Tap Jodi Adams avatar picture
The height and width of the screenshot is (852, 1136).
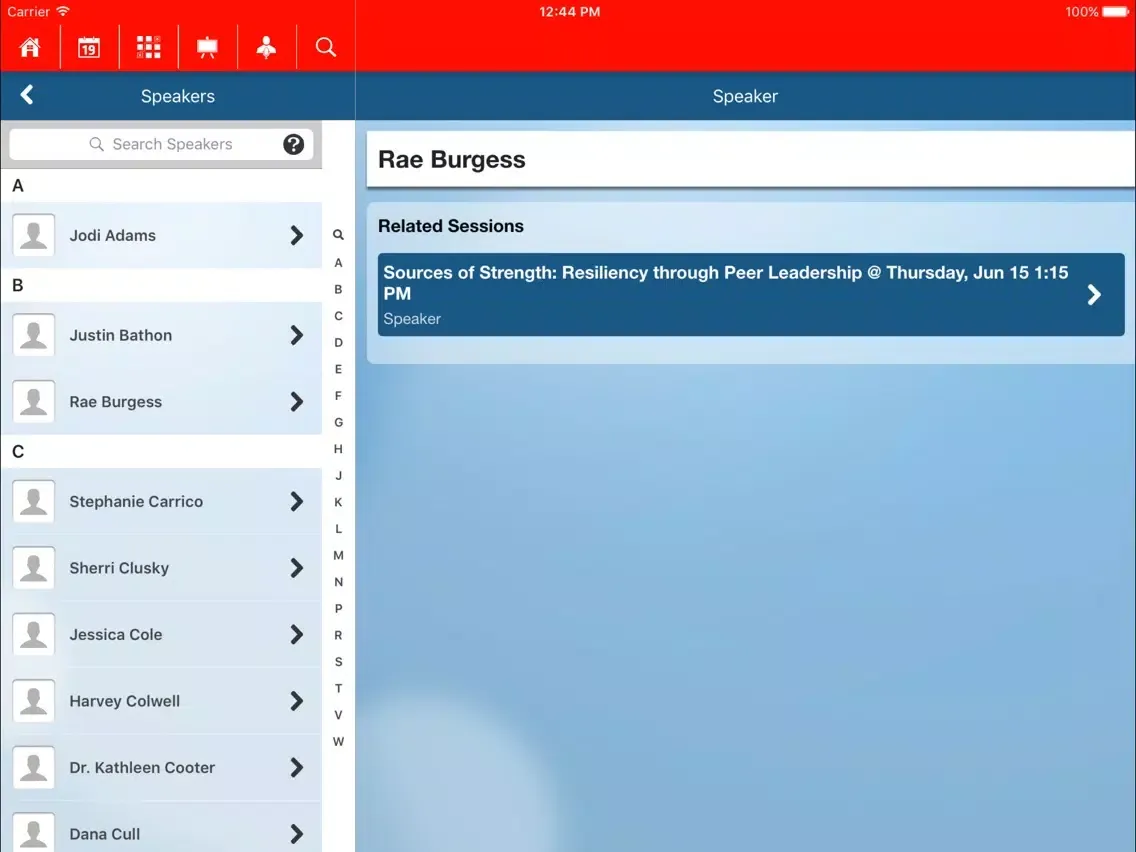(33, 235)
